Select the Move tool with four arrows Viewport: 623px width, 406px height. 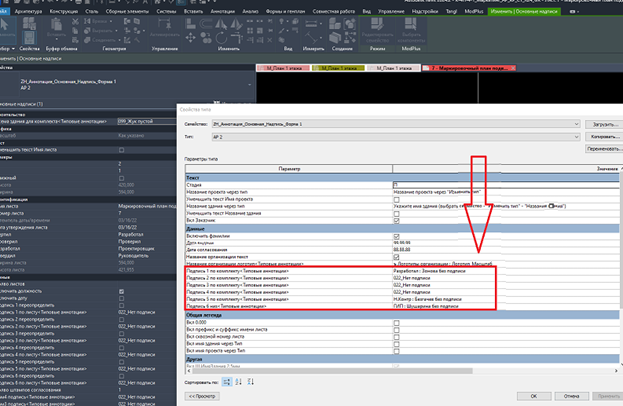tap(191, 38)
